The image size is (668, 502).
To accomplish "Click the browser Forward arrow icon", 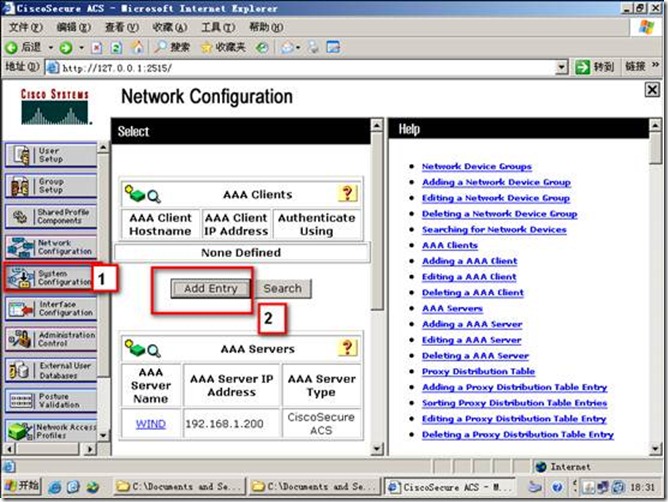I will [x=66, y=47].
